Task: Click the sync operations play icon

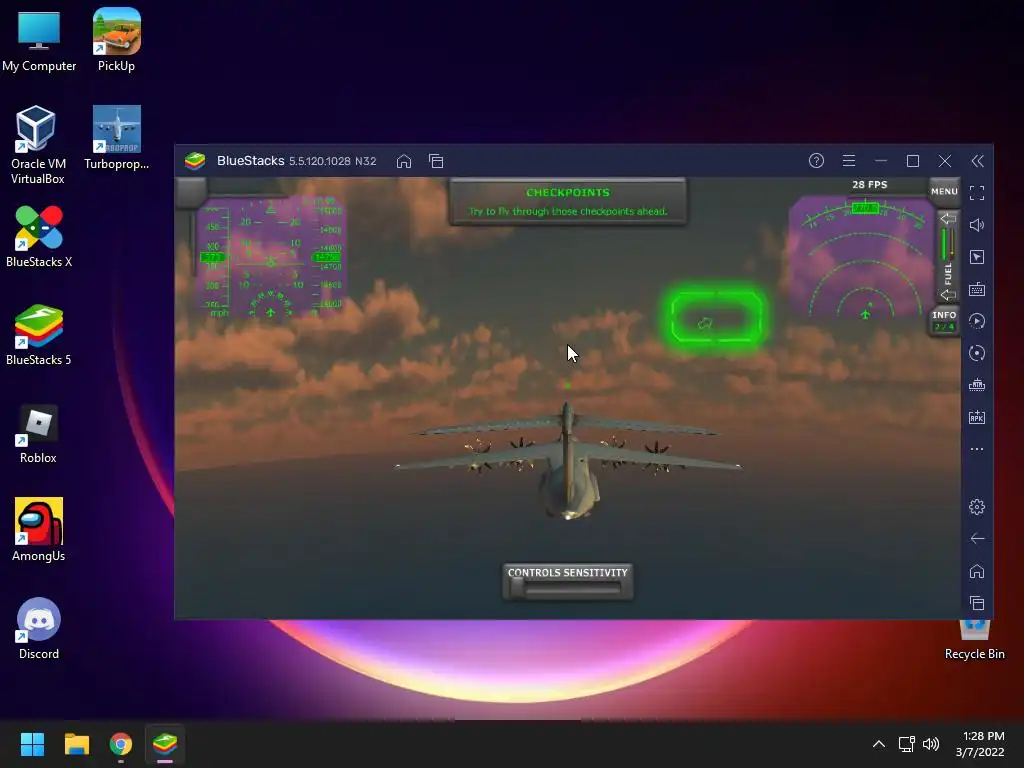Action: (x=977, y=321)
